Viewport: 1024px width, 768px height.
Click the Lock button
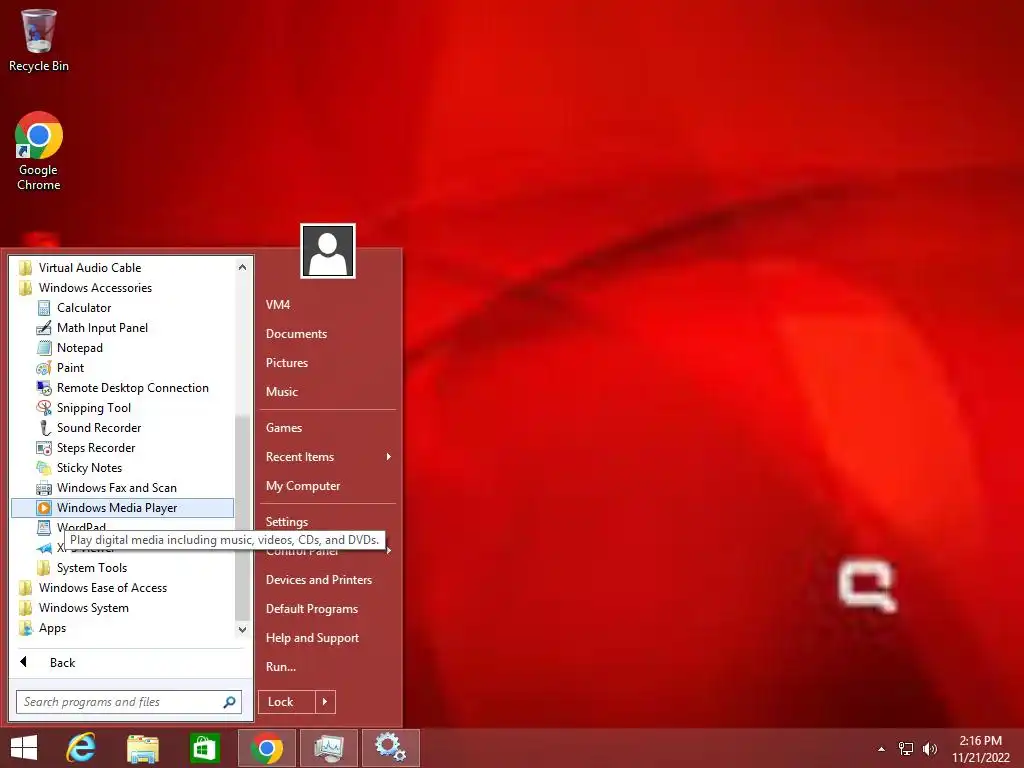287,702
